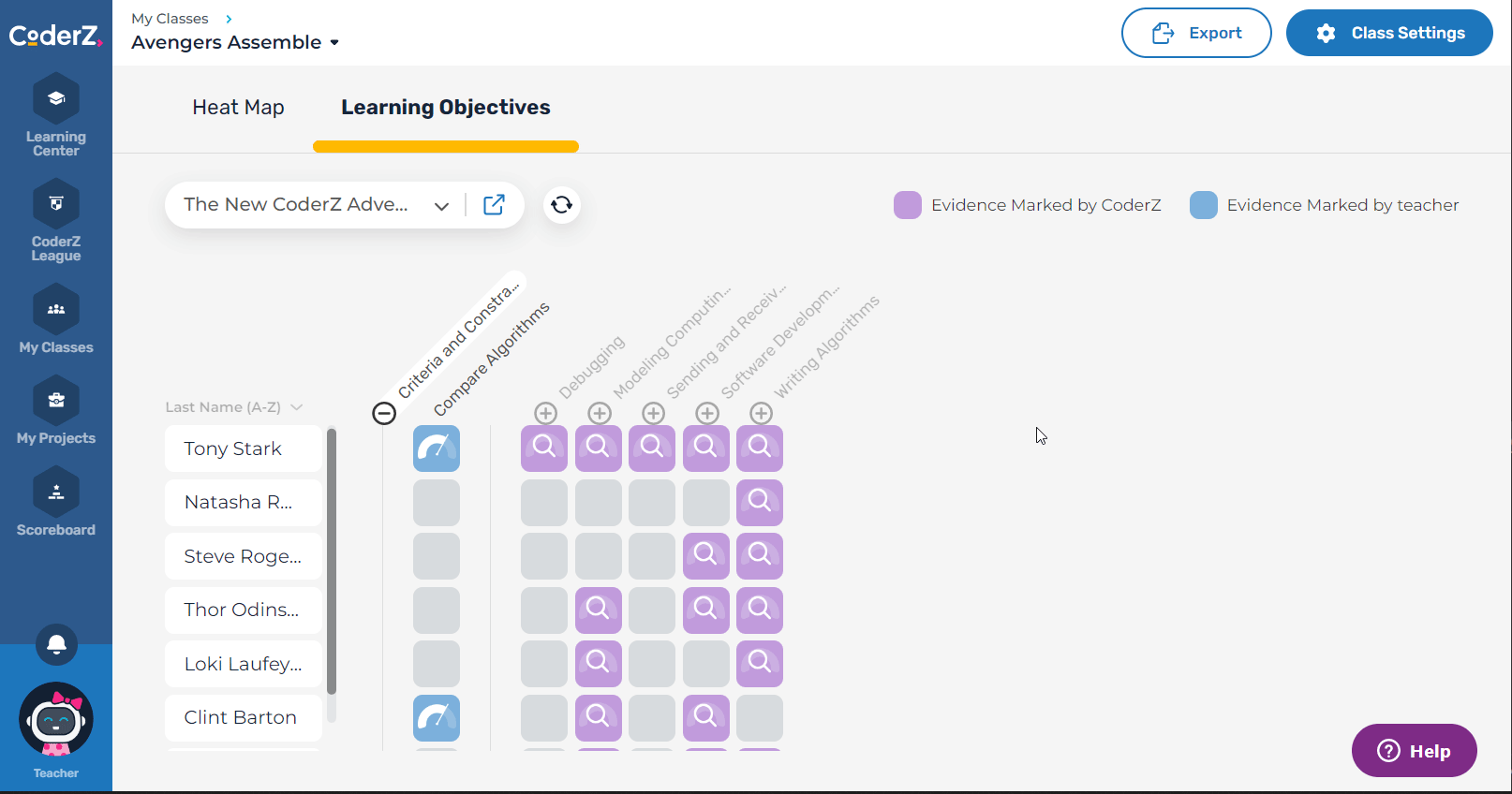Image resolution: width=1512 pixels, height=794 pixels.
Task: Click the CoderZ logo
Action: (55, 36)
